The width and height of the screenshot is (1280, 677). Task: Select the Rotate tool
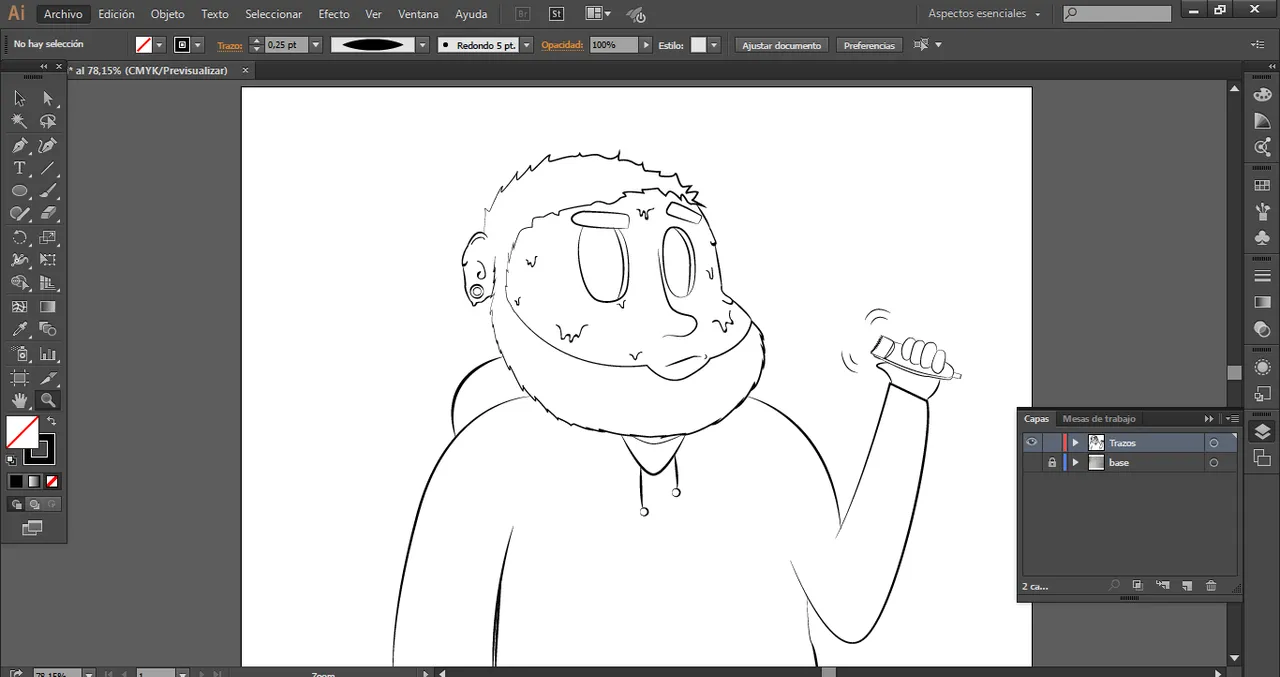click(19, 237)
